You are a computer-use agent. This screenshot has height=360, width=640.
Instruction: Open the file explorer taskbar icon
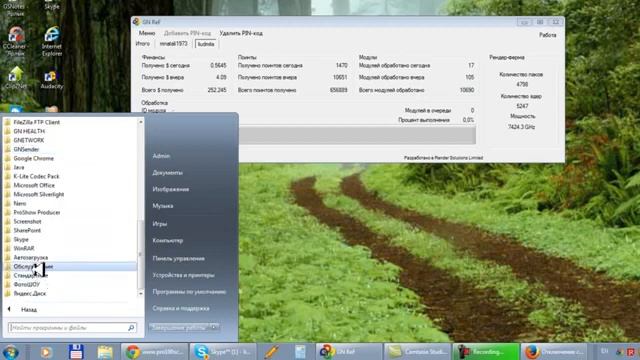click(x=105, y=352)
